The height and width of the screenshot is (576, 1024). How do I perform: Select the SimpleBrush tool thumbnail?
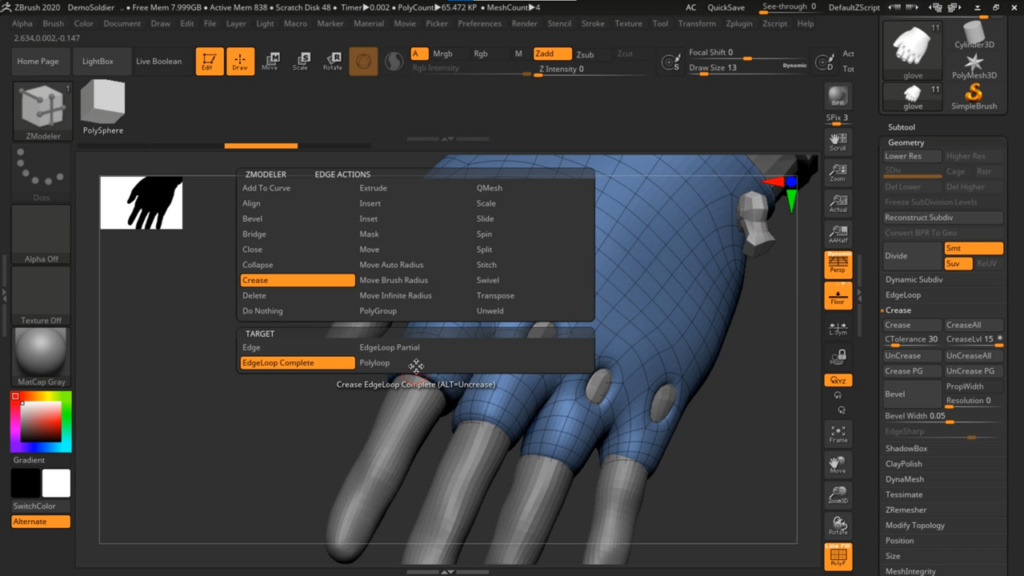point(974,97)
